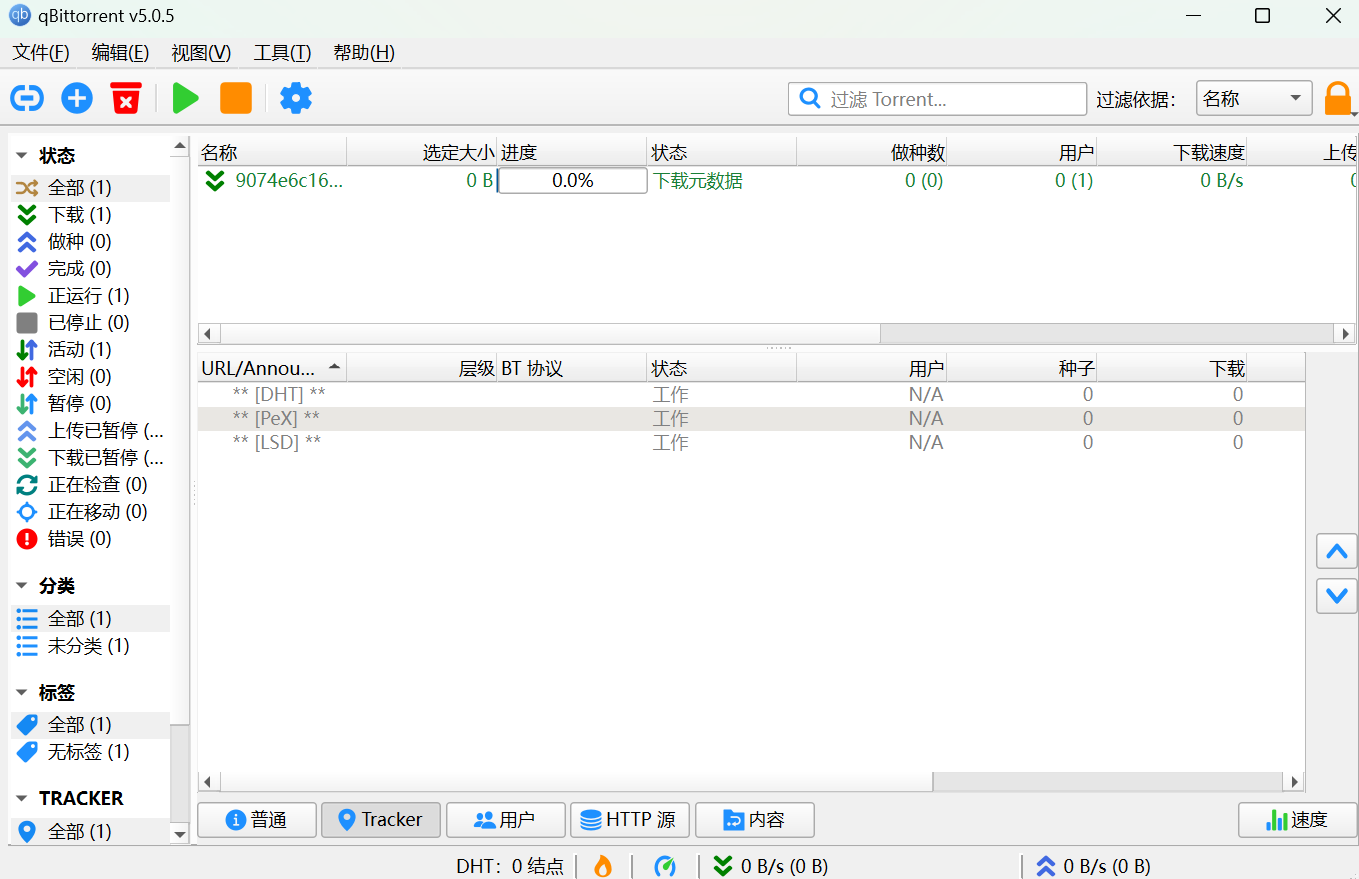Select 无标签 (1) under 标签

90,752
